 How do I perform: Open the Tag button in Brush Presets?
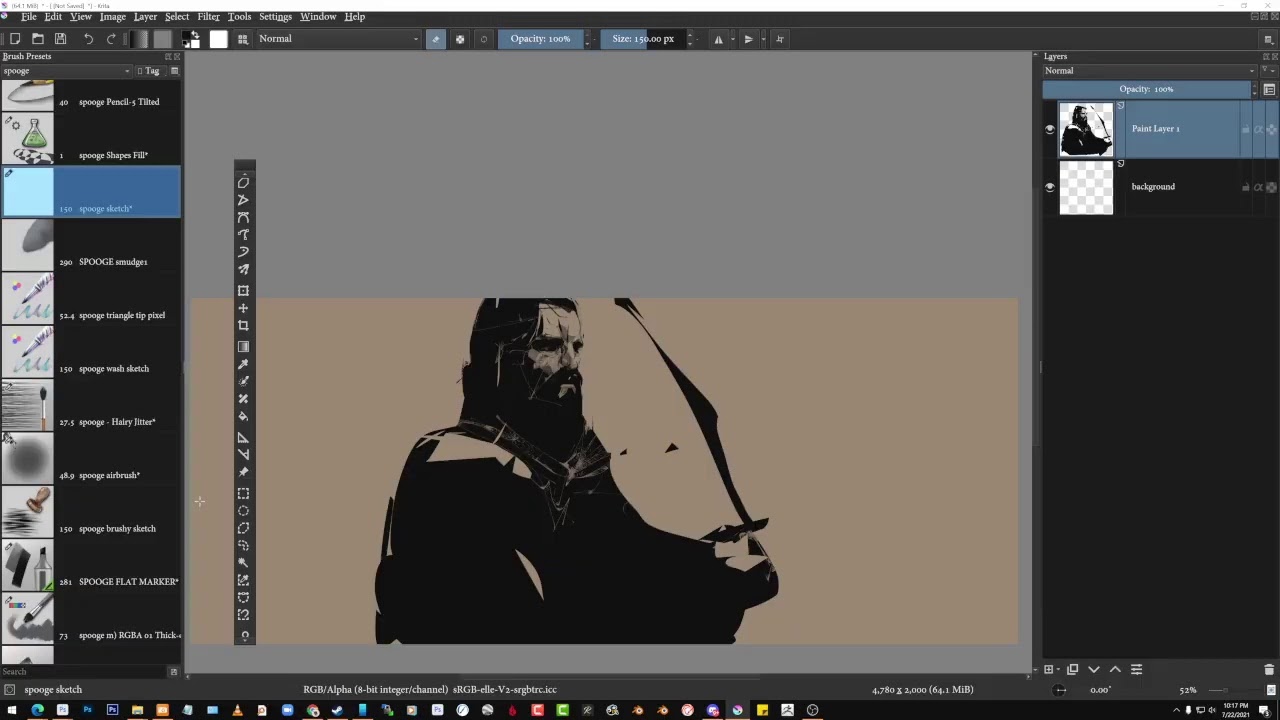click(x=149, y=71)
